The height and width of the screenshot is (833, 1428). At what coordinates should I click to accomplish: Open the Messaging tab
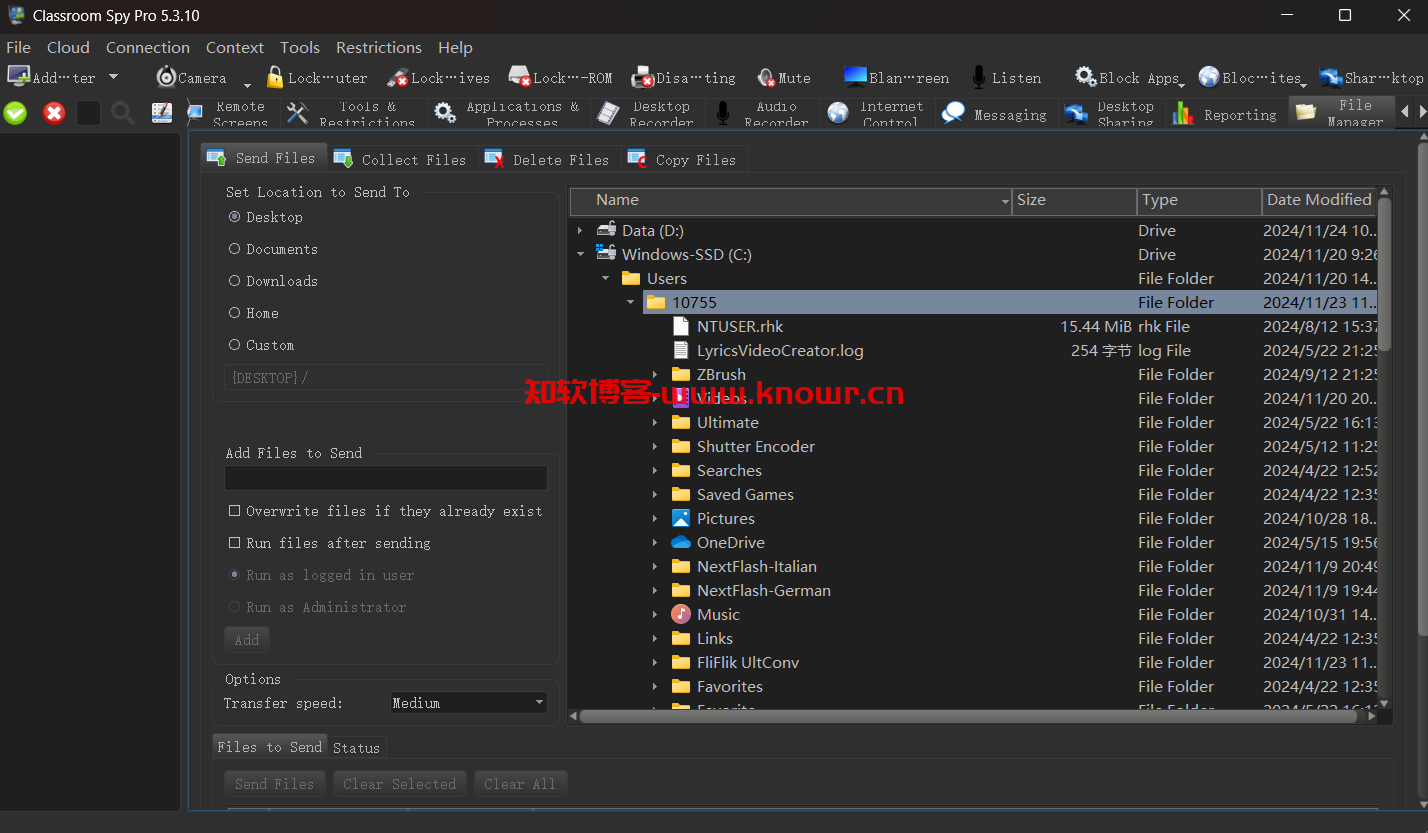click(996, 114)
